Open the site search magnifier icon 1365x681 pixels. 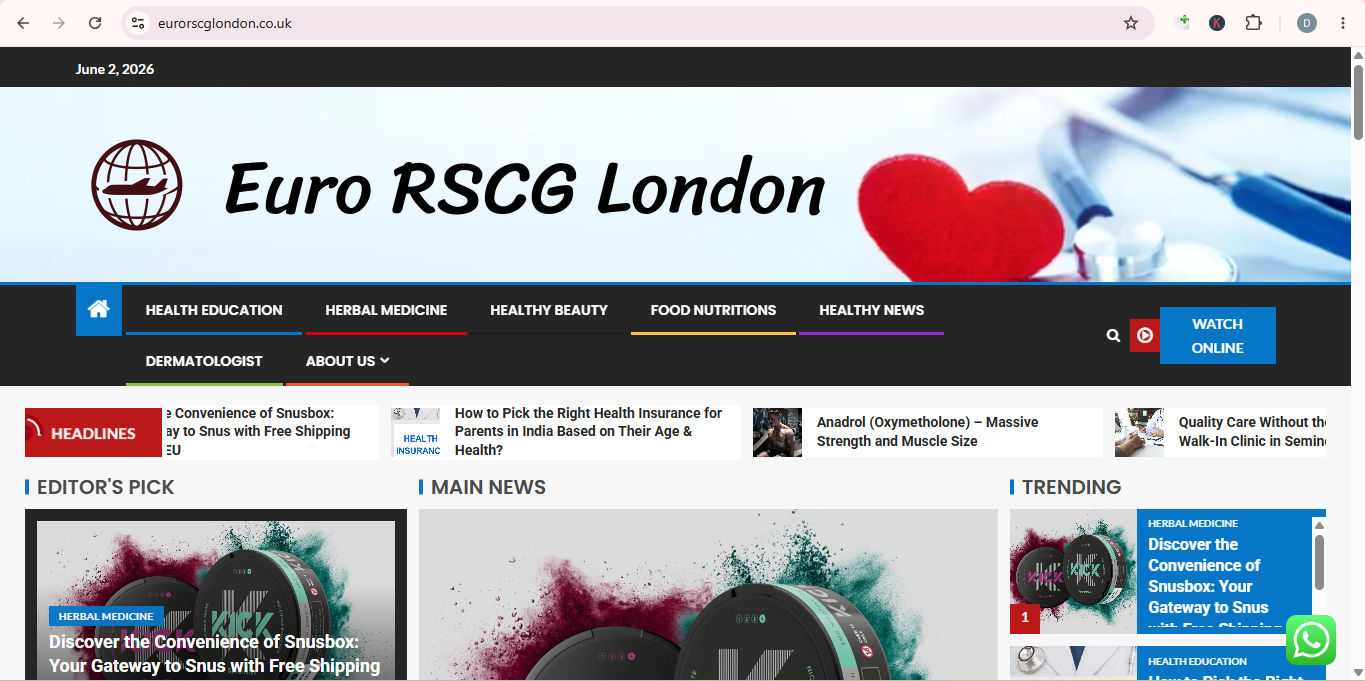click(1113, 336)
